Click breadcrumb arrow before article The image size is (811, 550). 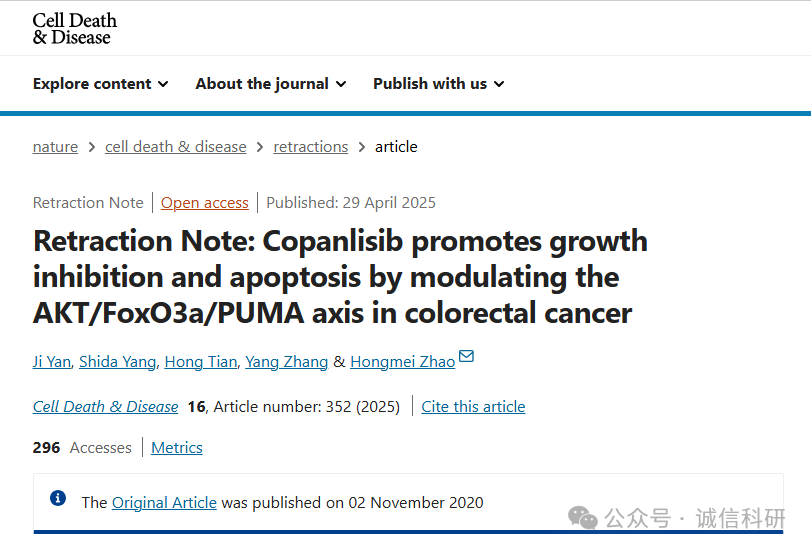coord(362,147)
